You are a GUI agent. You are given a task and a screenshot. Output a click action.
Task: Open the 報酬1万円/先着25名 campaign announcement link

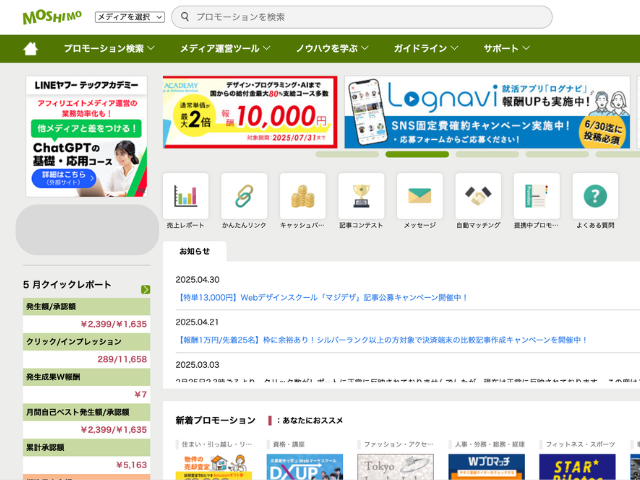pos(382,340)
